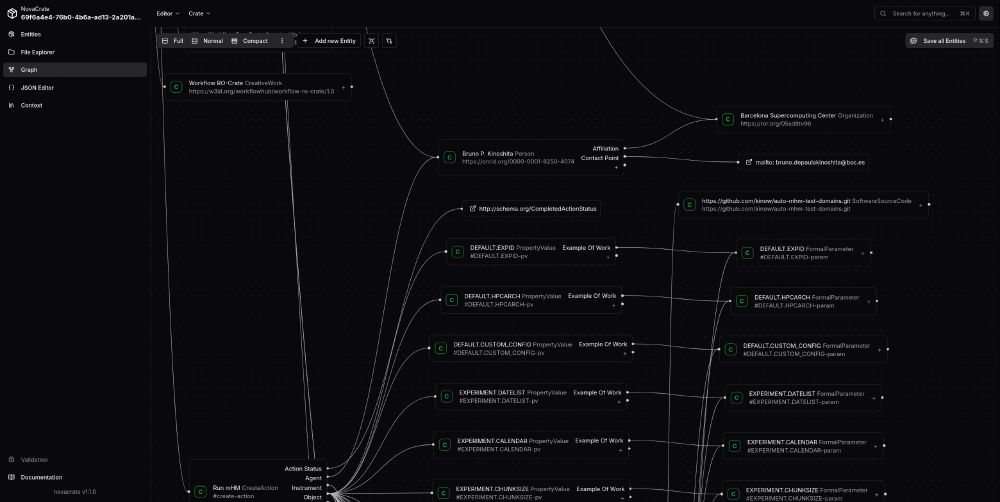Click Example Of Work on DEFAULT.HPCARCH-pv

click(x=592, y=296)
